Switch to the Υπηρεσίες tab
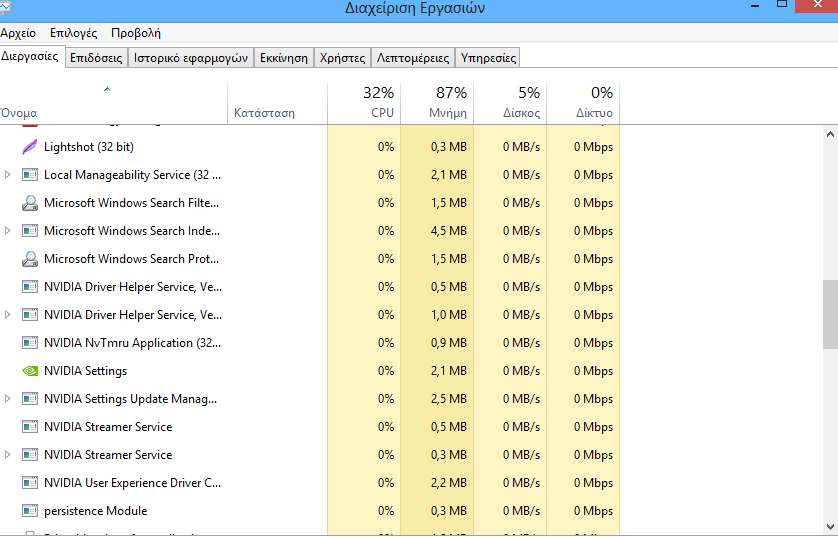Screen dimensions: 838x537 488,58
